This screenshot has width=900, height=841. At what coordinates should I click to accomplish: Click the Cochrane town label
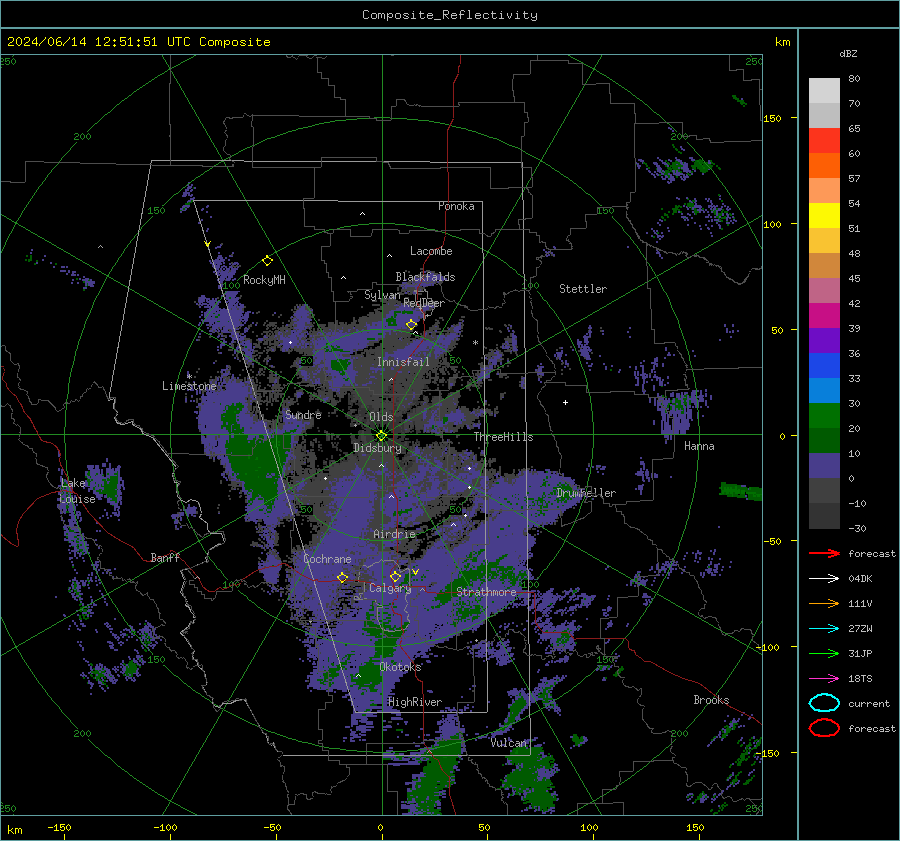click(x=327, y=559)
